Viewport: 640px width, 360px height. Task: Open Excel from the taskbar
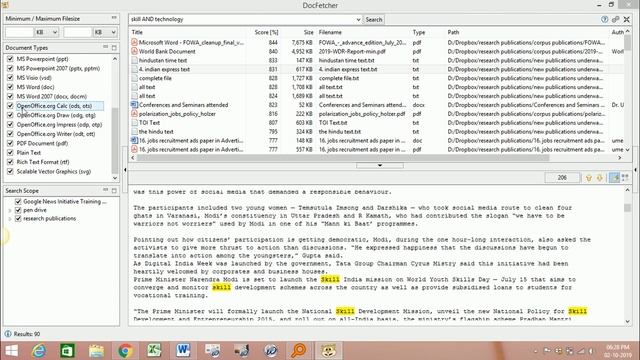pos(154,351)
